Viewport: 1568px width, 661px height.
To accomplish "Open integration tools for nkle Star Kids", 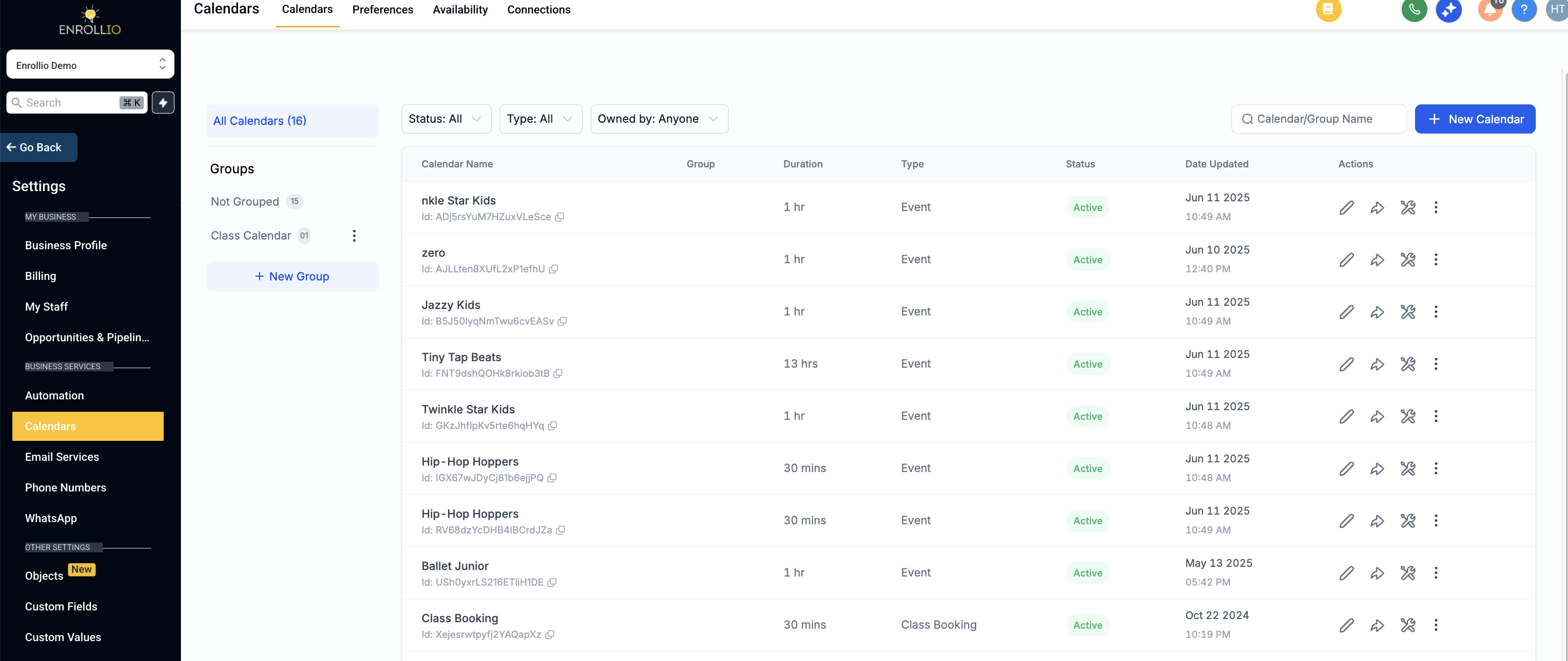I will pyautogui.click(x=1408, y=208).
